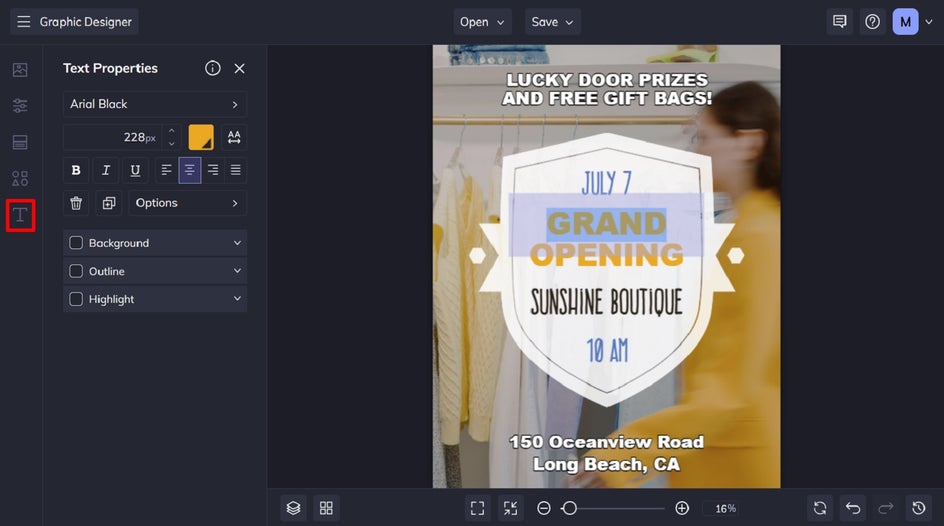The height and width of the screenshot is (526, 944).
Task: Open the yellow text color swatch
Action: (x=201, y=137)
